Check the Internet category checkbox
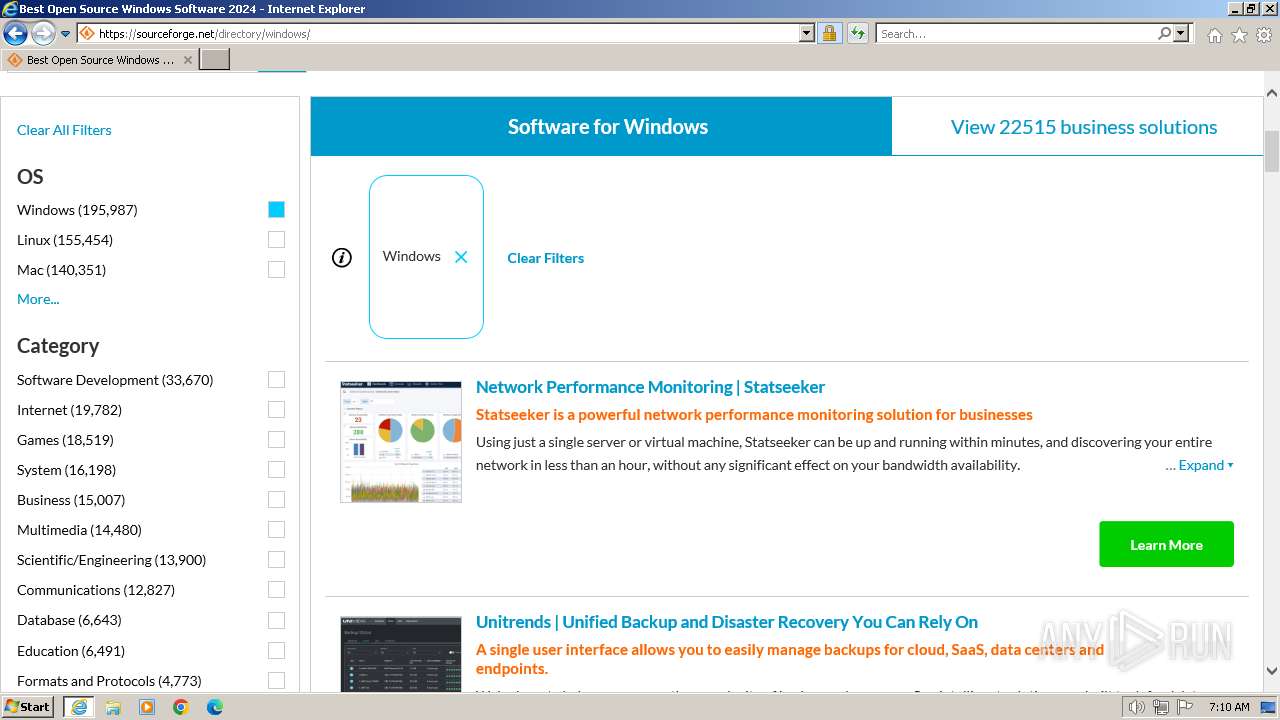Screen dimensions: 1280x720 click(276, 409)
